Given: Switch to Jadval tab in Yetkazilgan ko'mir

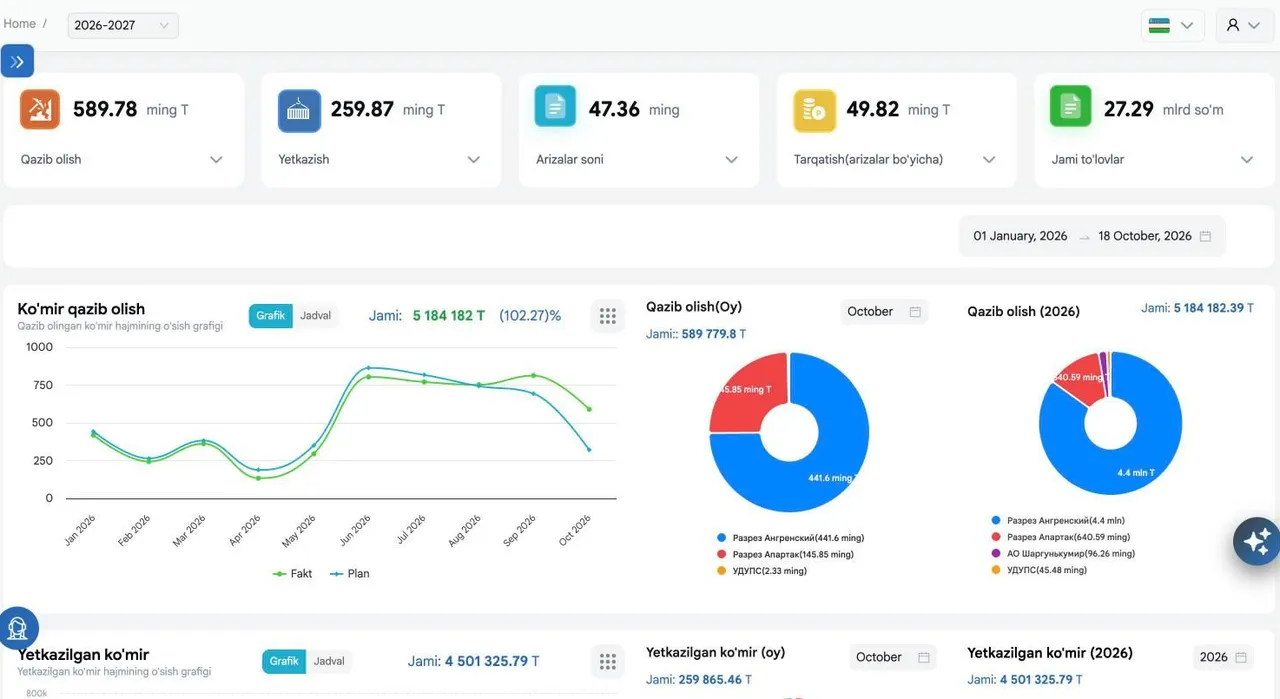Looking at the screenshot, I should pos(329,661).
